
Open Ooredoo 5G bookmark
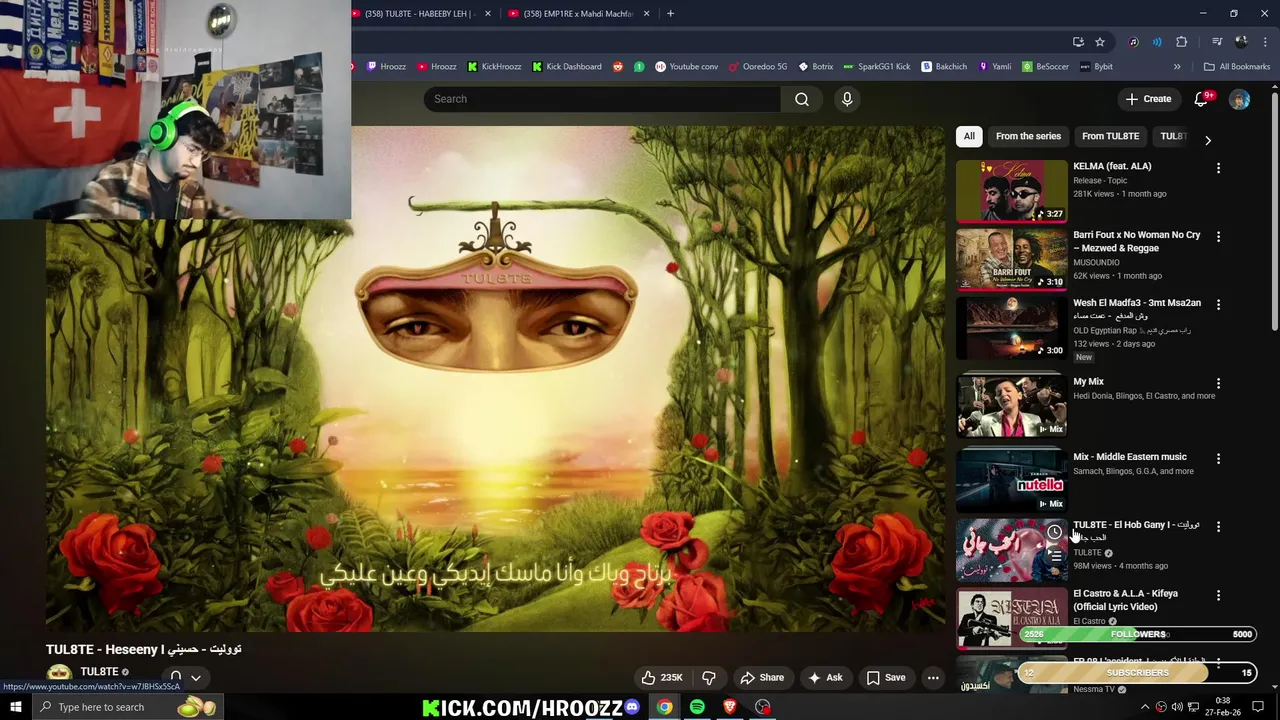click(x=758, y=67)
